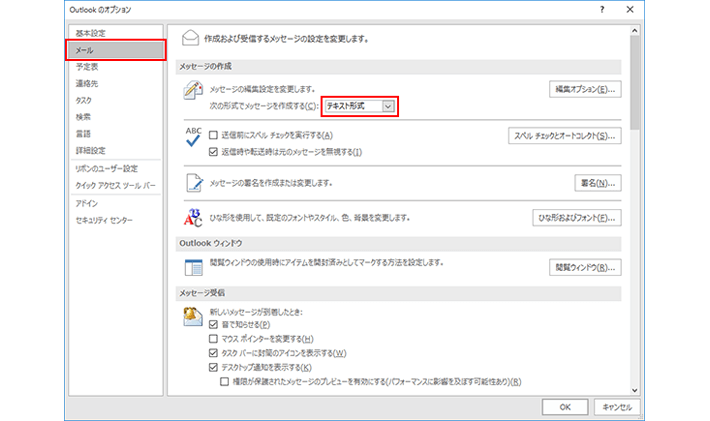
Task: Click the OK button
Action: (565, 406)
